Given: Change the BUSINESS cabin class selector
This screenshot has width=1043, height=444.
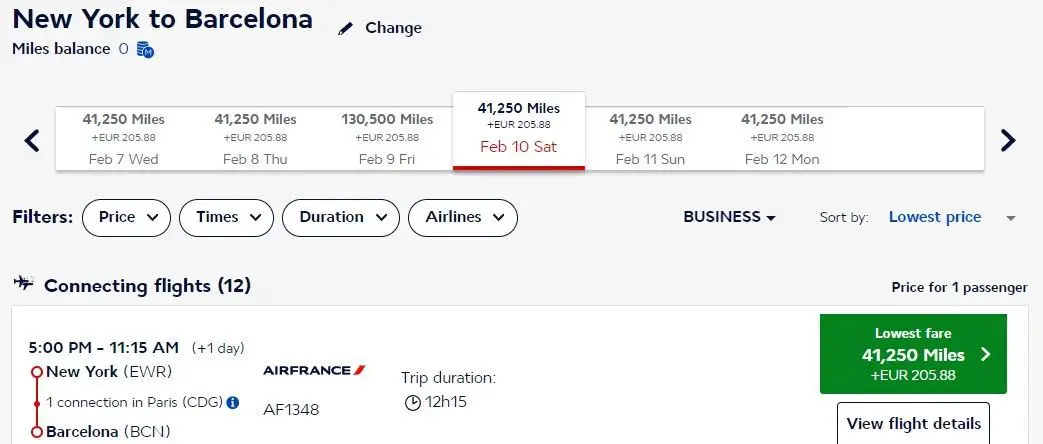Looking at the screenshot, I should (730, 217).
